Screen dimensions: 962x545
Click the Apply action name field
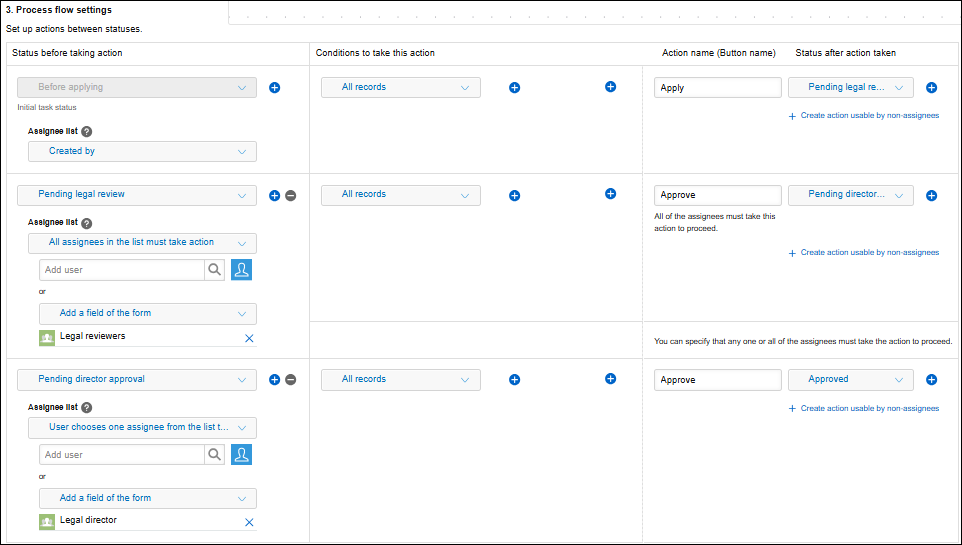click(x=717, y=88)
